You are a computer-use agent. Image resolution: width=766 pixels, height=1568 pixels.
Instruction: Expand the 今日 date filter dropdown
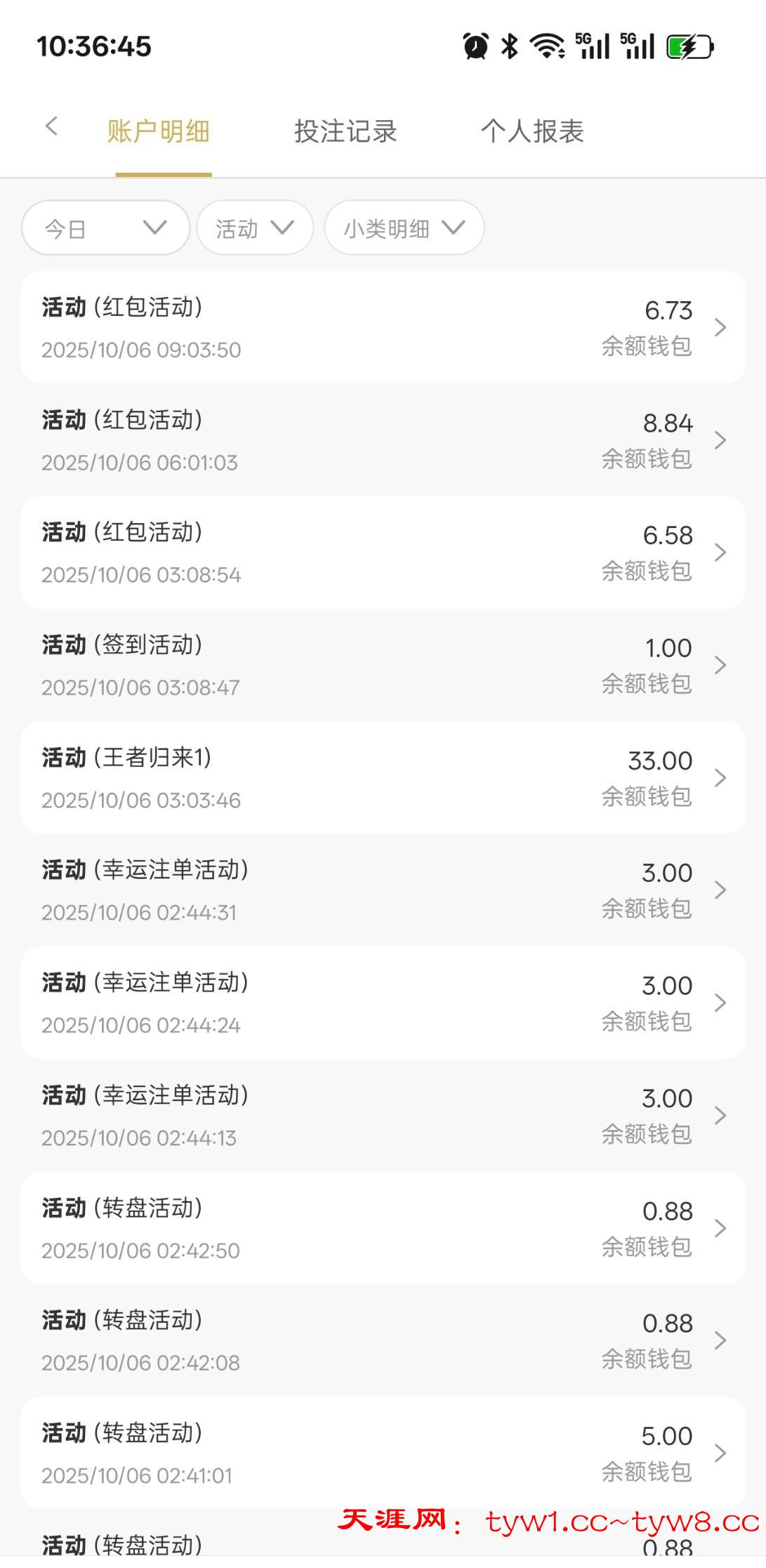[105, 228]
